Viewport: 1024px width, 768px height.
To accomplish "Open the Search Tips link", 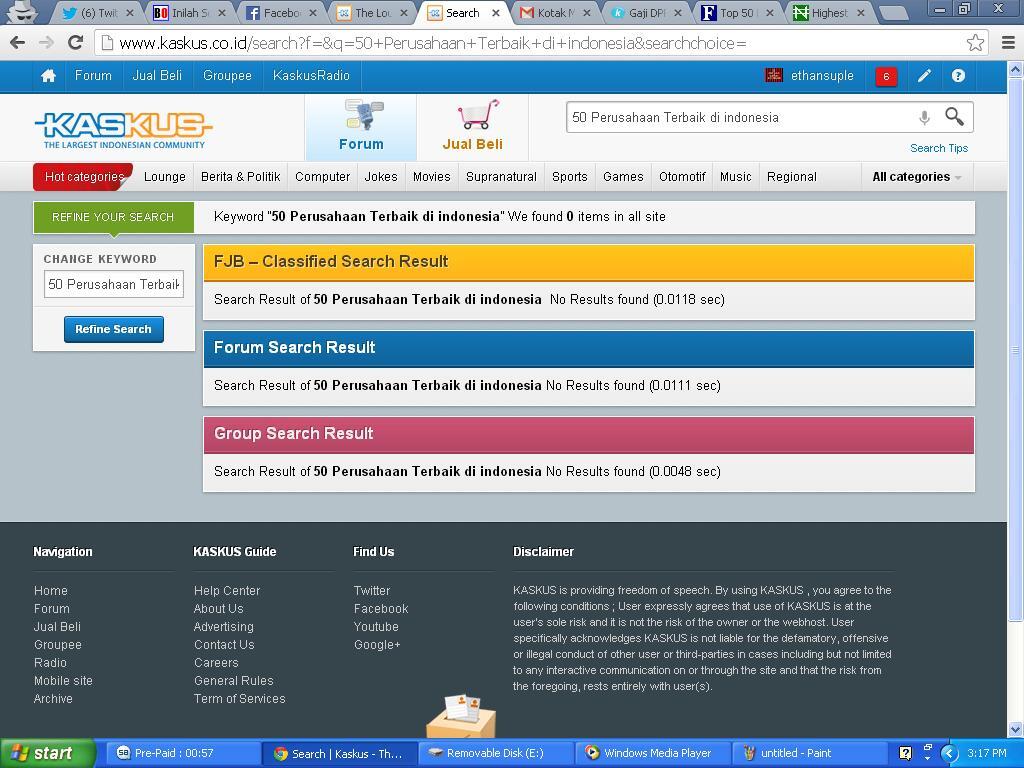I will (x=939, y=148).
